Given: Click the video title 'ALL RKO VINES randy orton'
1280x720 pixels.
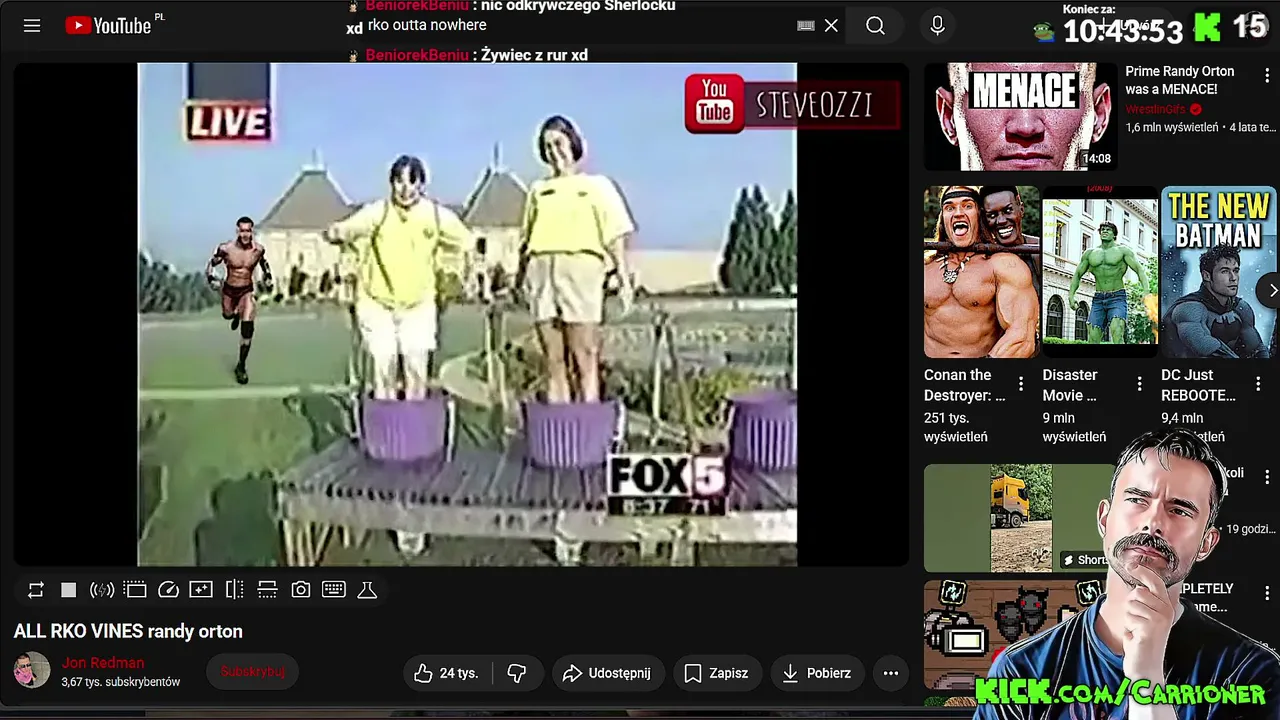Looking at the screenshot, I should point(128,631).
